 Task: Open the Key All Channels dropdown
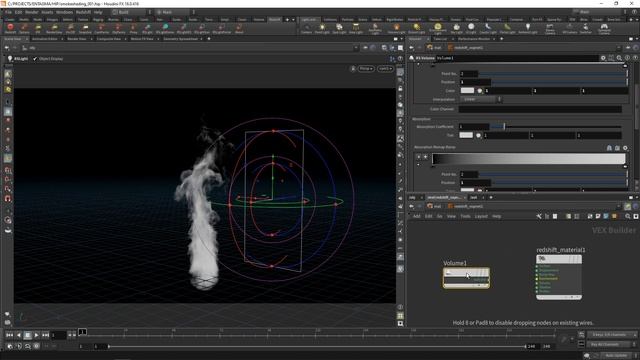click(612, 344)
